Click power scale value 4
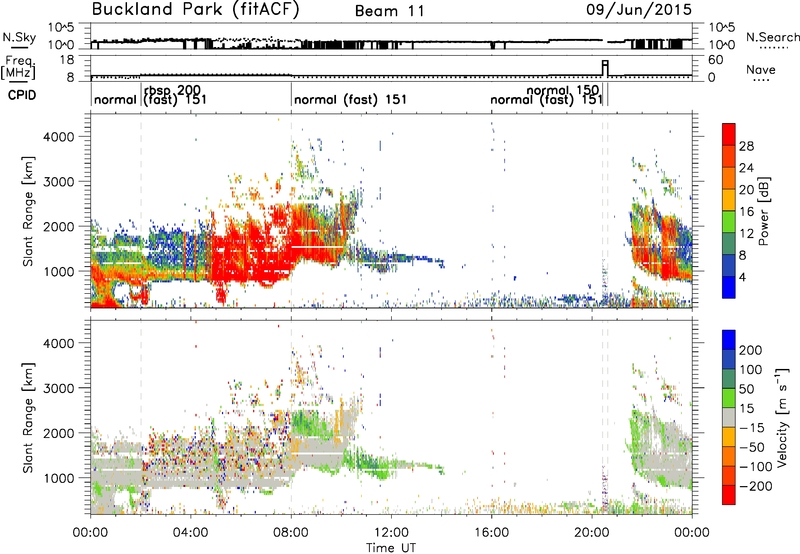 point(743,277)
